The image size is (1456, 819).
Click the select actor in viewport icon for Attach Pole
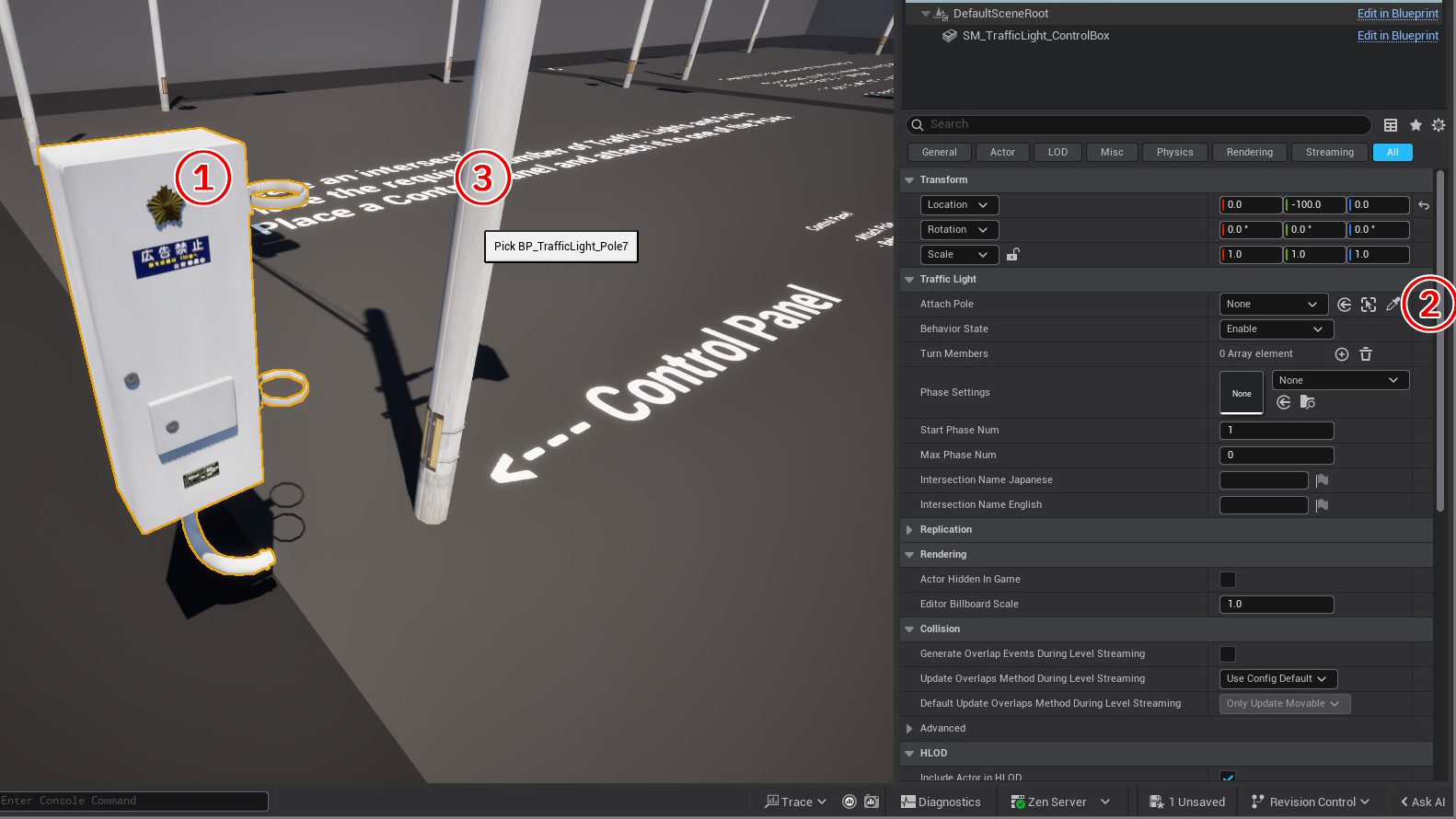[1369, 305]
